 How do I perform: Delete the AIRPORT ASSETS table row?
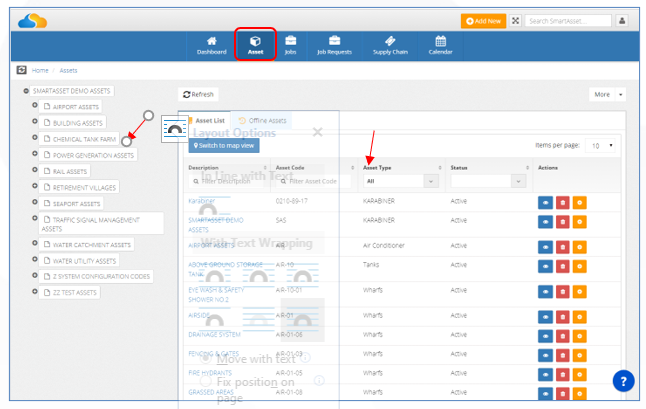click(562, 247)
